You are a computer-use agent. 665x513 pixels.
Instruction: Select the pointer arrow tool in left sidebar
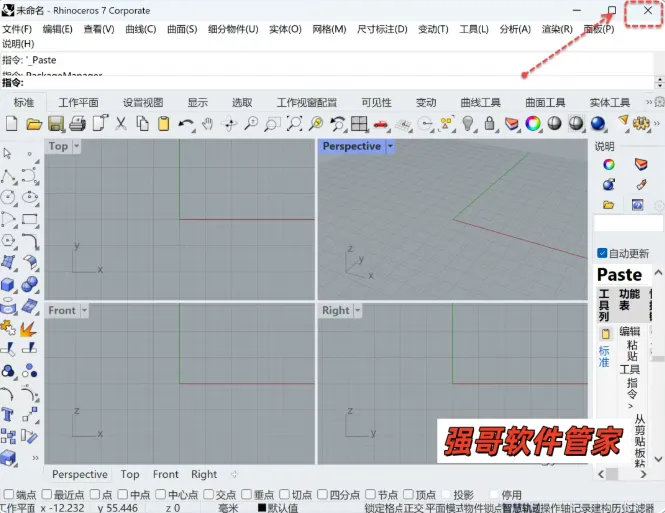pos(8,153)
